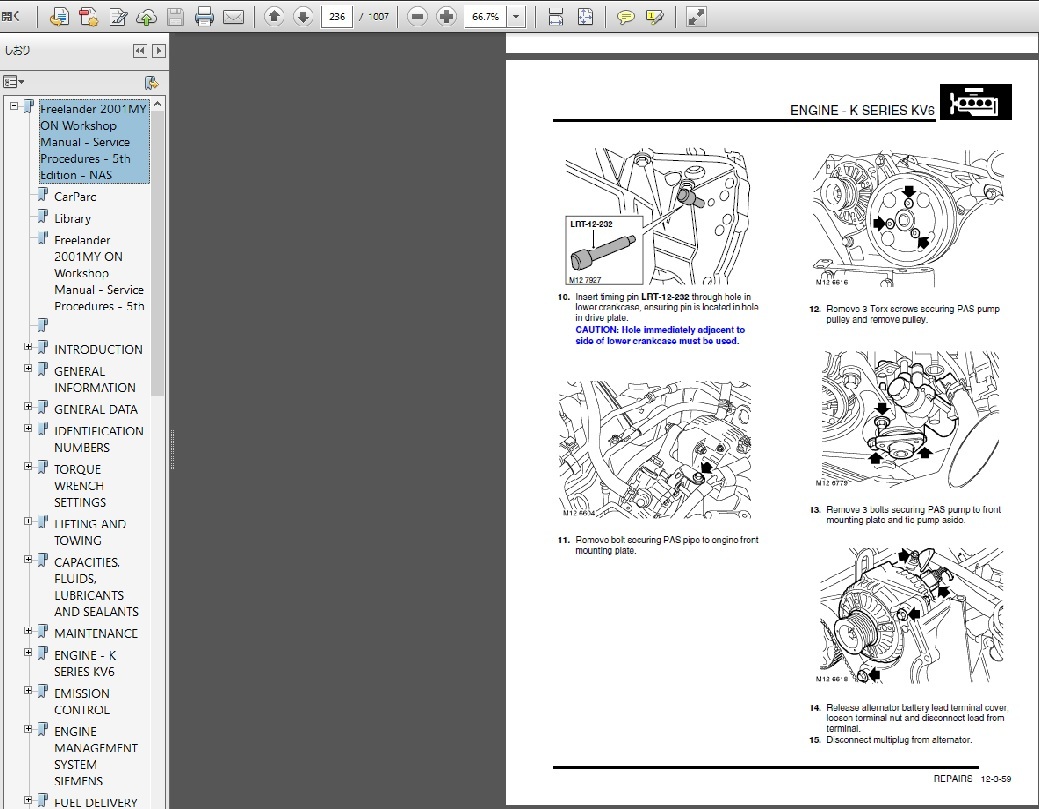Go to the previous page arrow
1039x809 pixels.
click(274, 17)
